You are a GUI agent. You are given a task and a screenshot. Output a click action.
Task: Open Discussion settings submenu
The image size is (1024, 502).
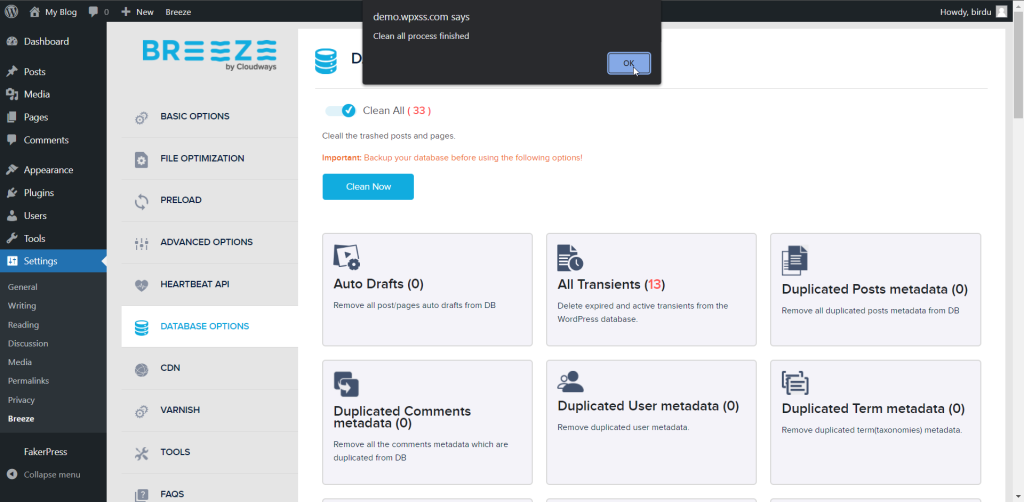[28, 343]
